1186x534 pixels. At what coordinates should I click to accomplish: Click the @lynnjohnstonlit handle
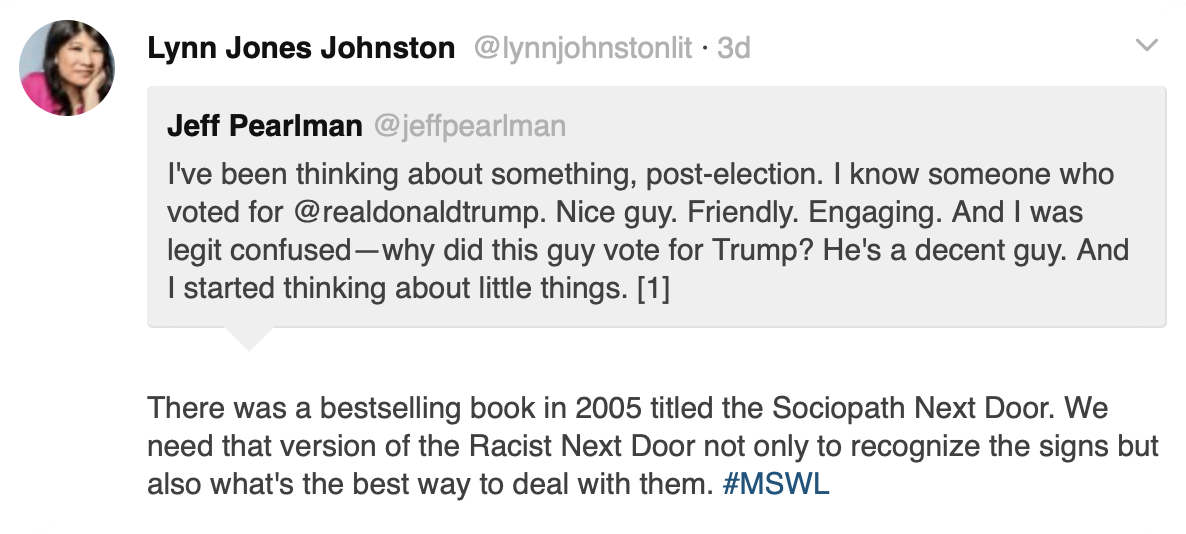tap(582, 48)
